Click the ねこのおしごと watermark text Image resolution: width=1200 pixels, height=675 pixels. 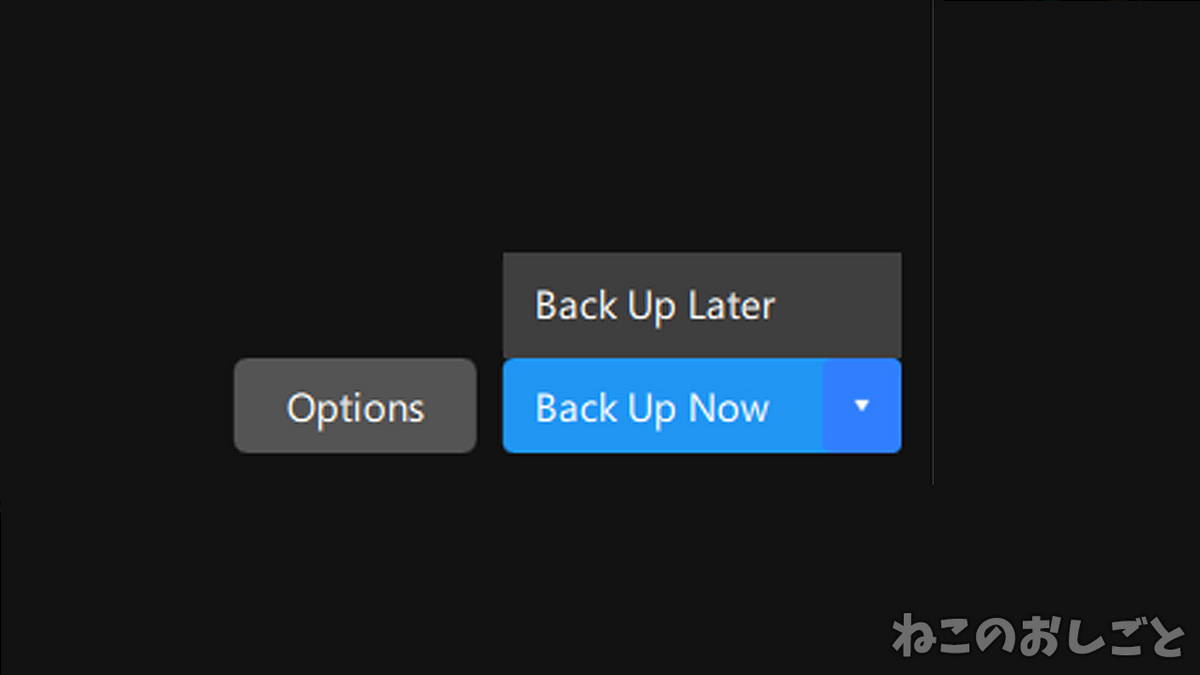coord(1037,637)
